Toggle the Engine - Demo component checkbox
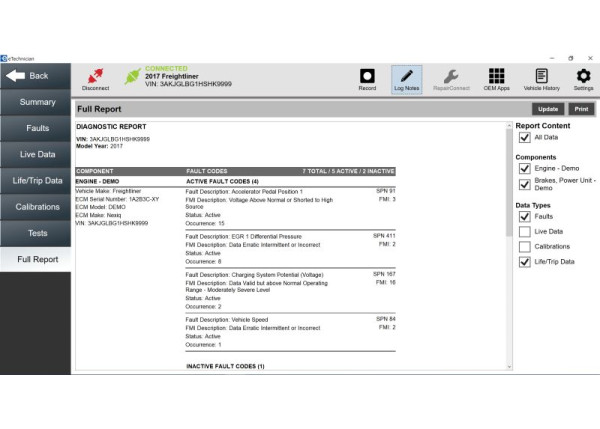 point(525,169)
